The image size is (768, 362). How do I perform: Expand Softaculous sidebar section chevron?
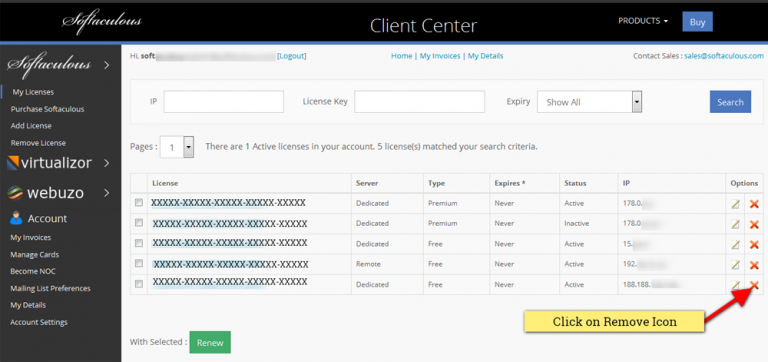[107, 65]
